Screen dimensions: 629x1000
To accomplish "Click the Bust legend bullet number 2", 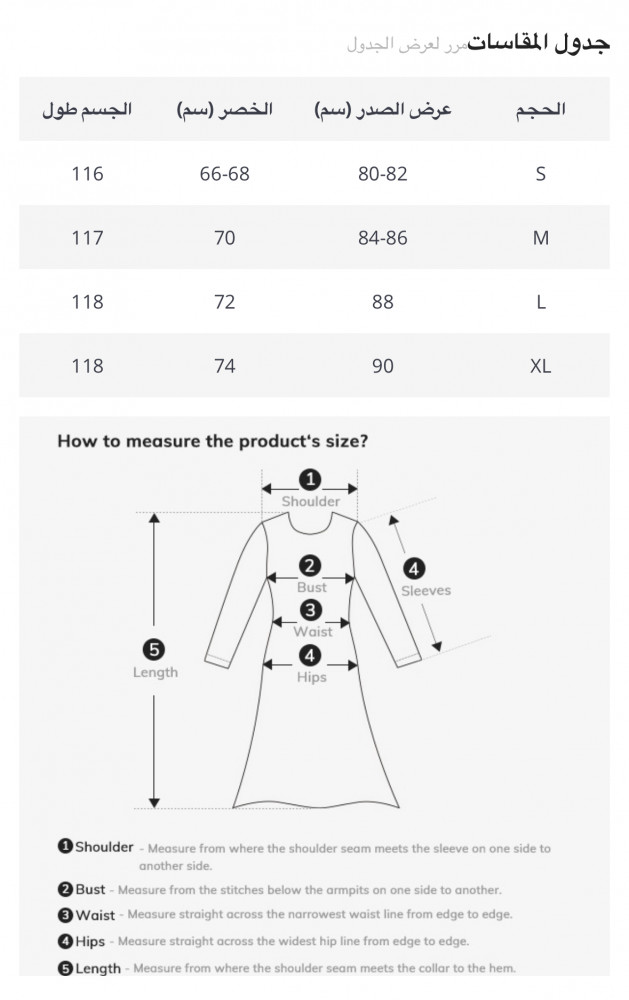I will coord(65,889).
